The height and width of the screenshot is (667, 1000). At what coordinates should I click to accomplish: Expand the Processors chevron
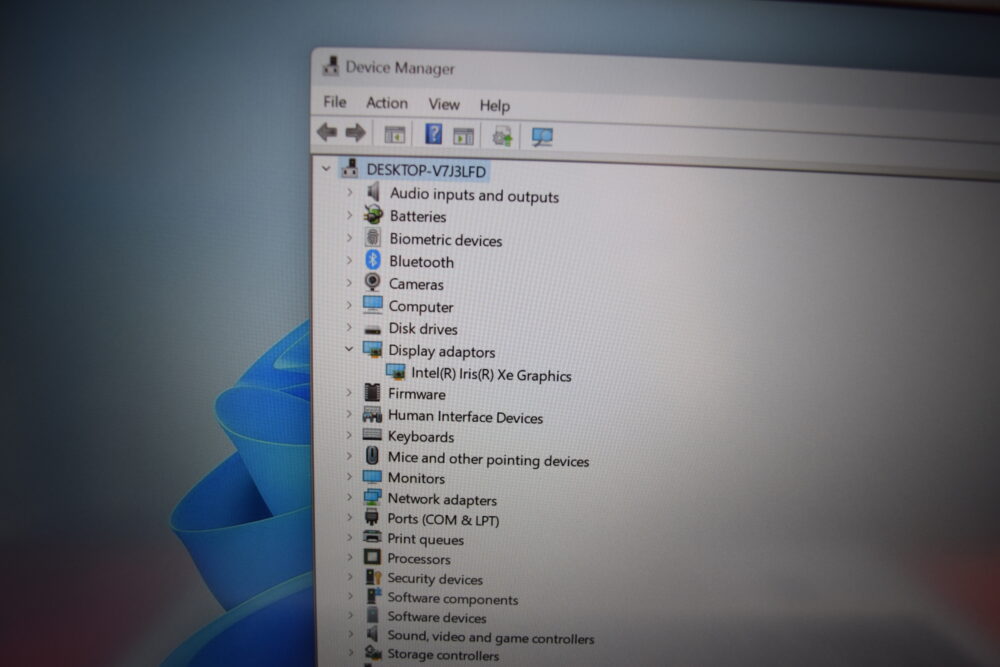(x=349, y=557)
